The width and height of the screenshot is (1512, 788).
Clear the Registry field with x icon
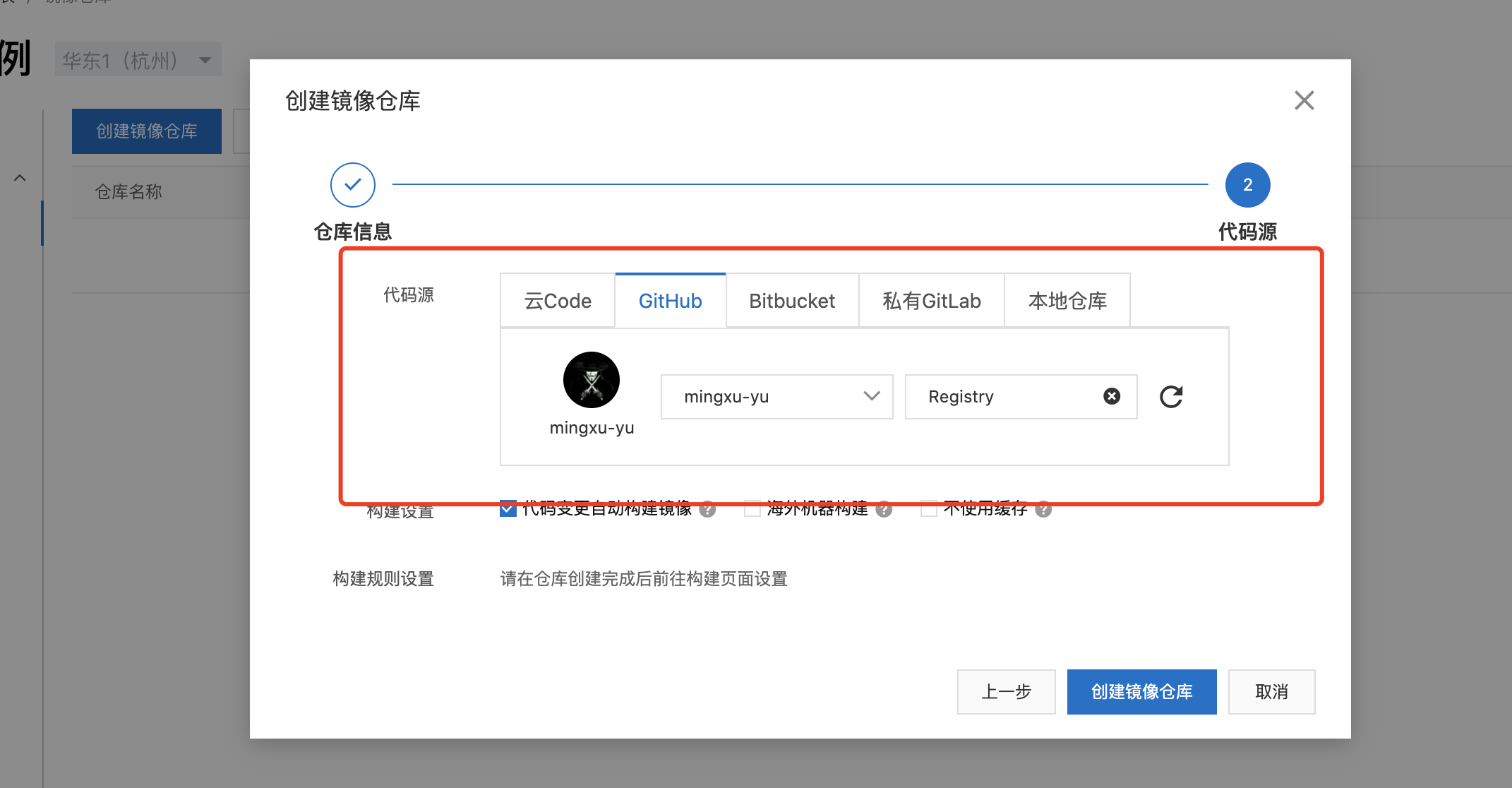1112,397
